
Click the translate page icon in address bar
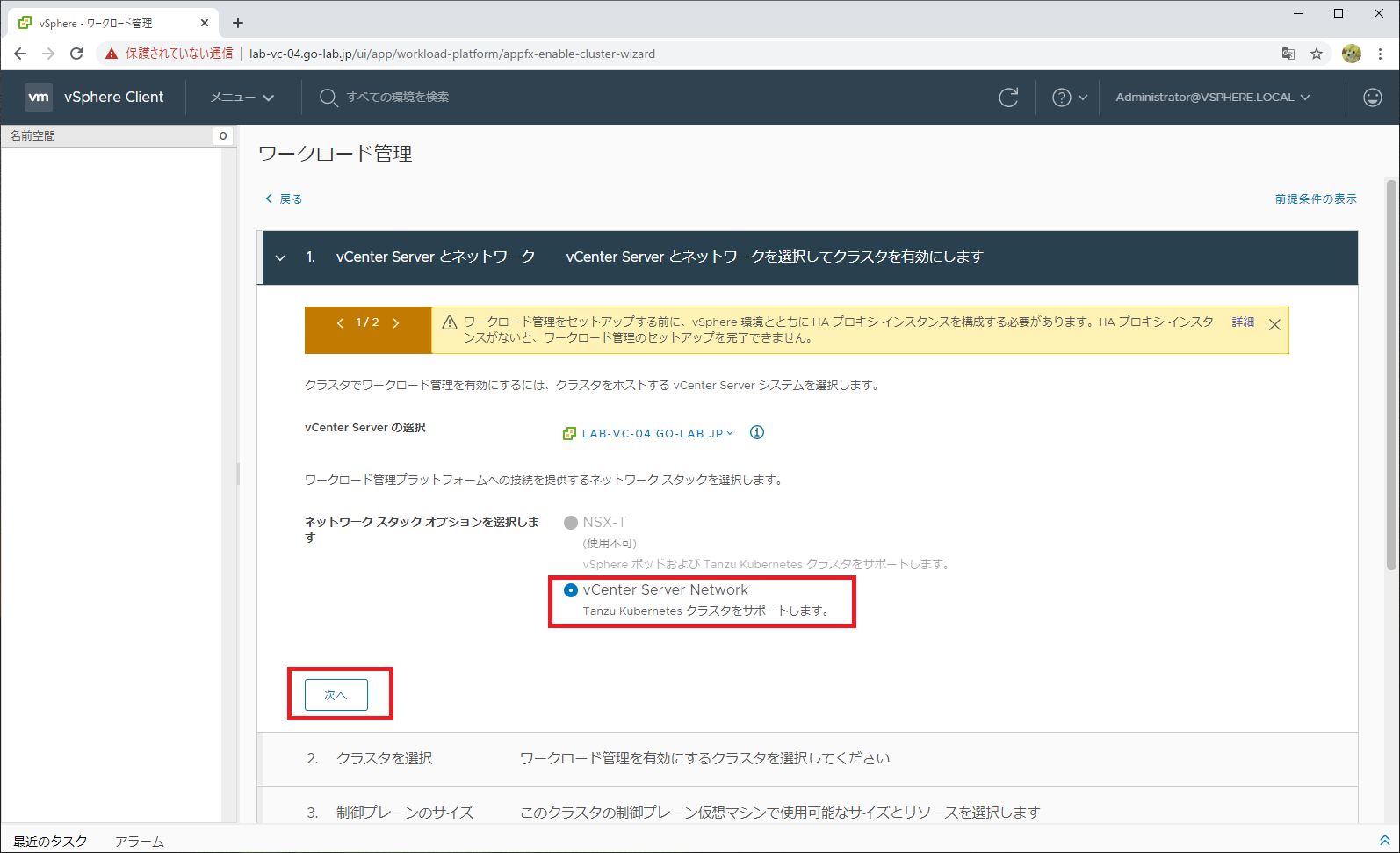click(x=1288, y=54)
